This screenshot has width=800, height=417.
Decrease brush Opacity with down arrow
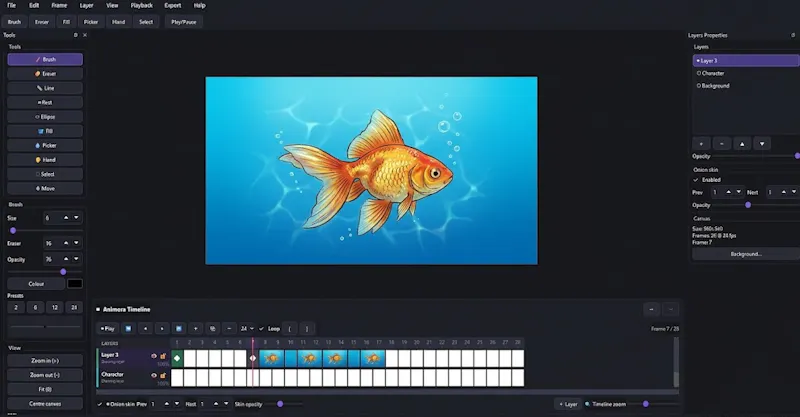click(x=77, y=259)
